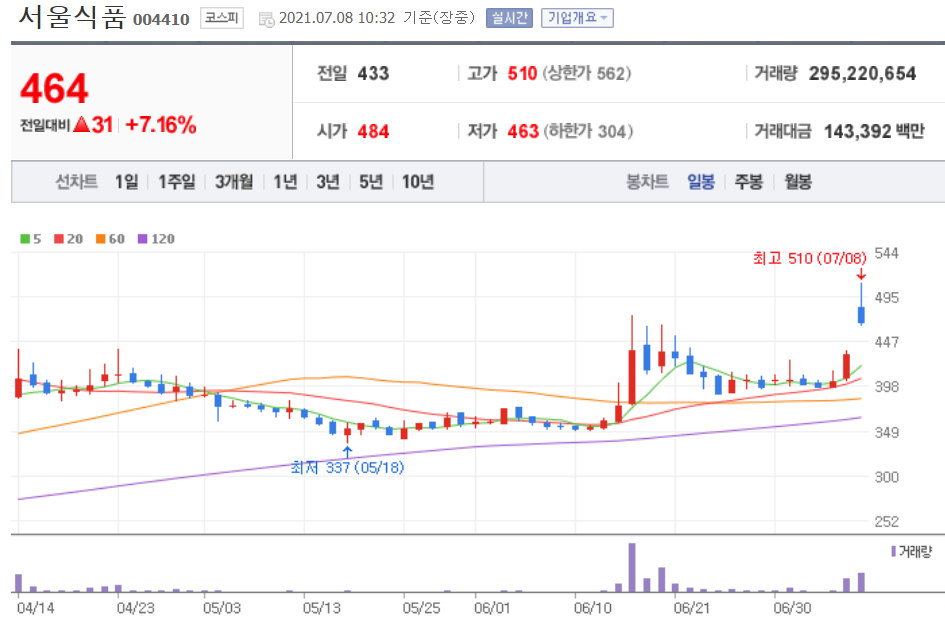This screenshot has width=945, height=636.
Task: Click the current price 464
Action: (x=54, y=89)
